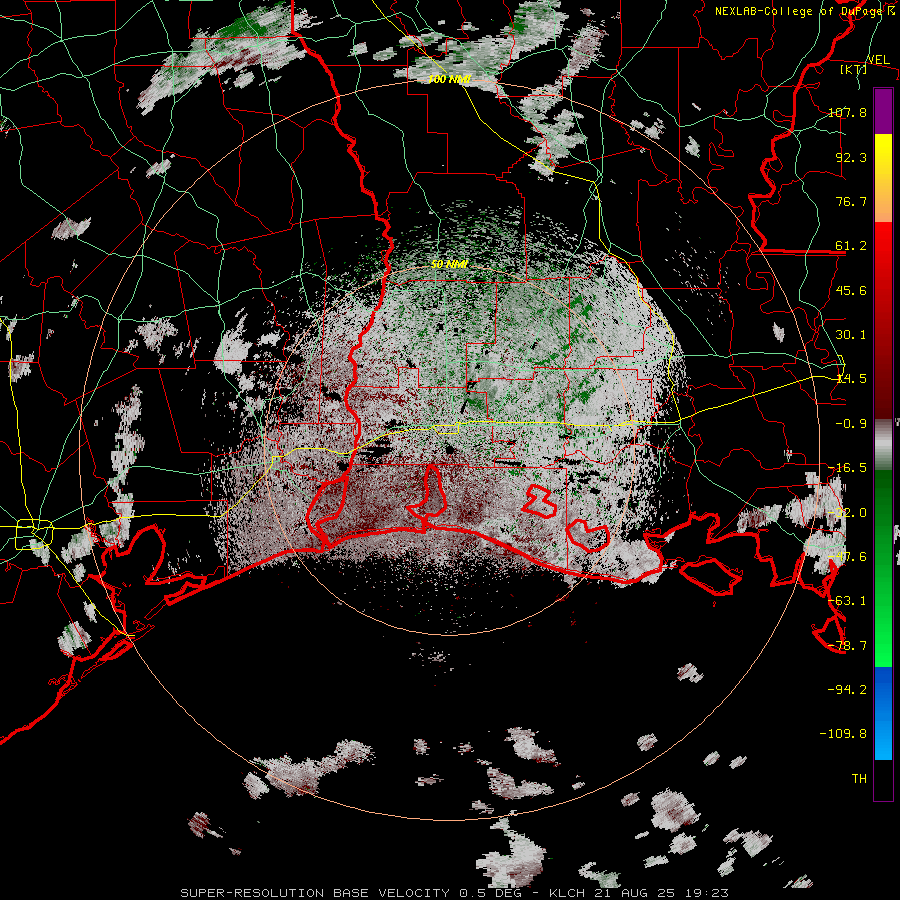Pick the black TH segment of color bar
This screenshot has width=900, height=900.
883,780
